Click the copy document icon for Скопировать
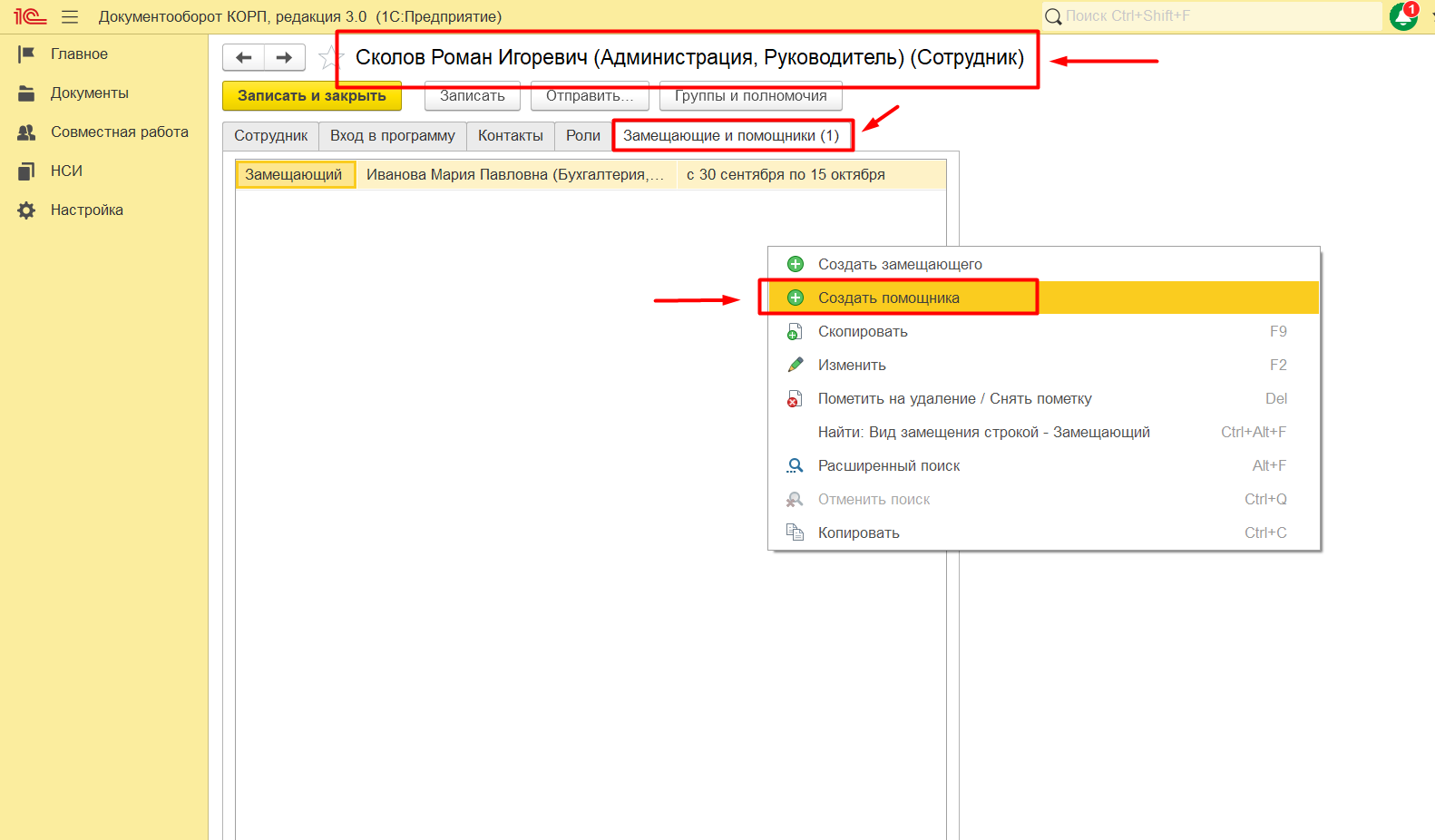 coord(795,331)
